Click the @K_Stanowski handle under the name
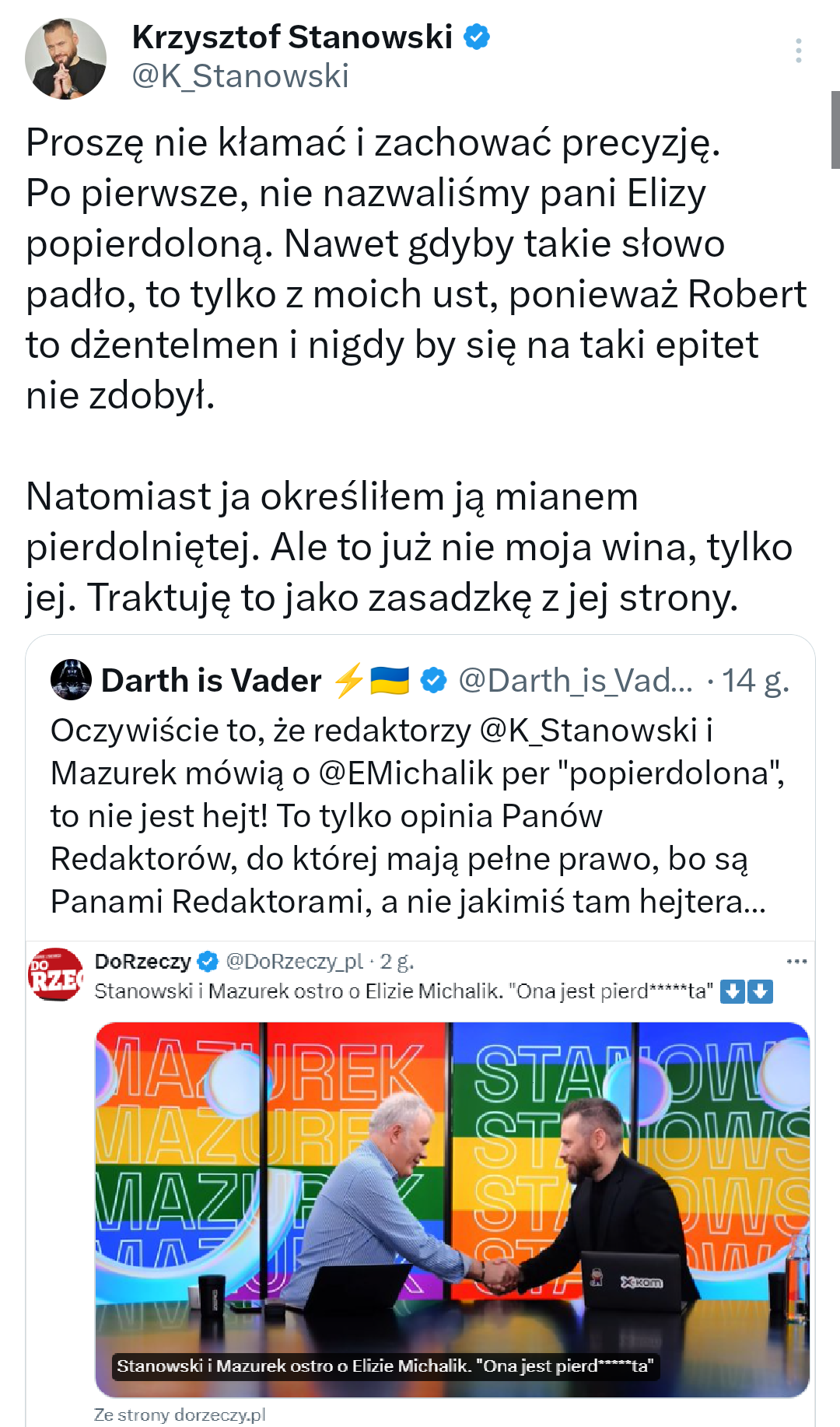840x1427 pixels. pos(240,76)
